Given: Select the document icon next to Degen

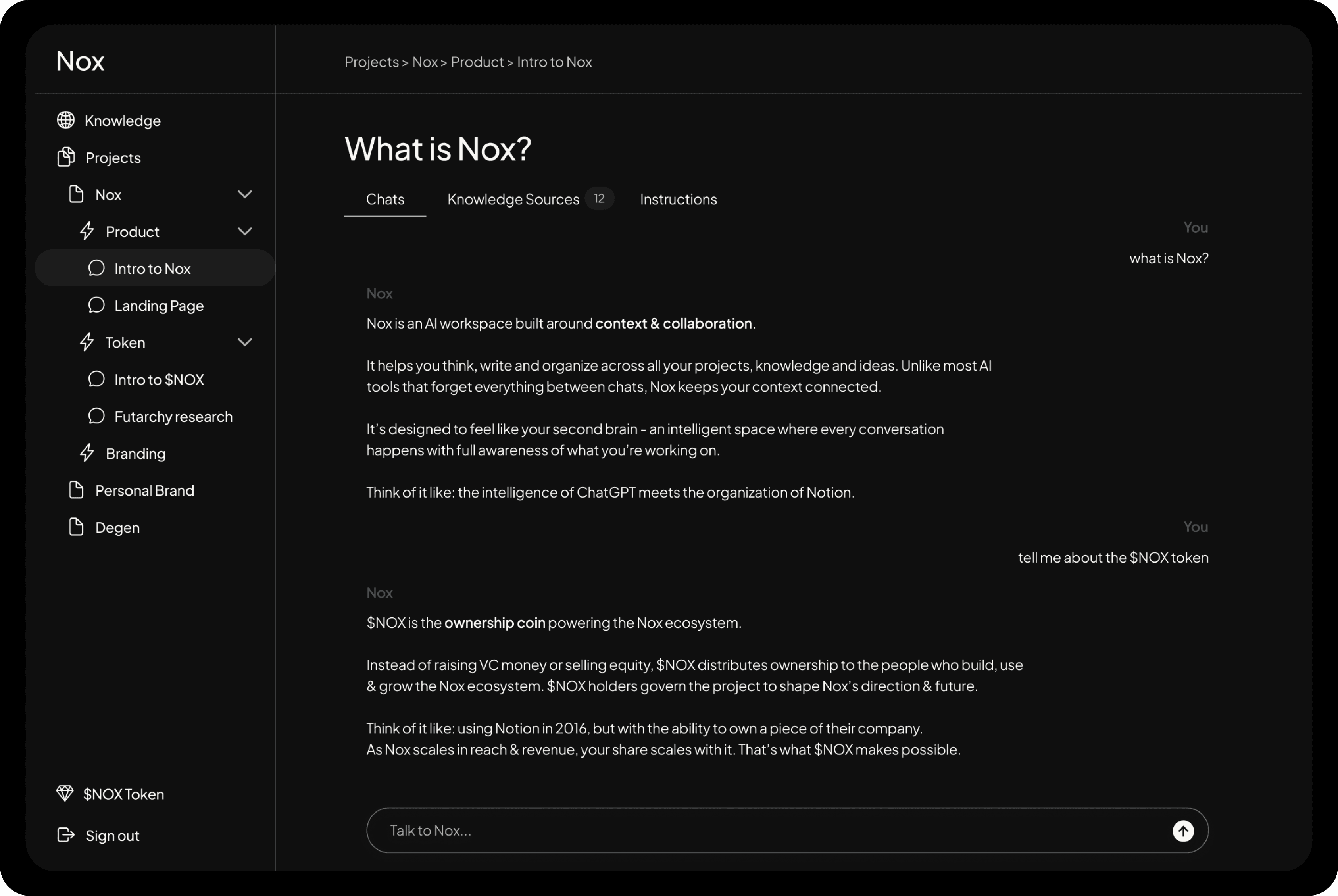Looking at the screenshot, I should pos(76,526).
